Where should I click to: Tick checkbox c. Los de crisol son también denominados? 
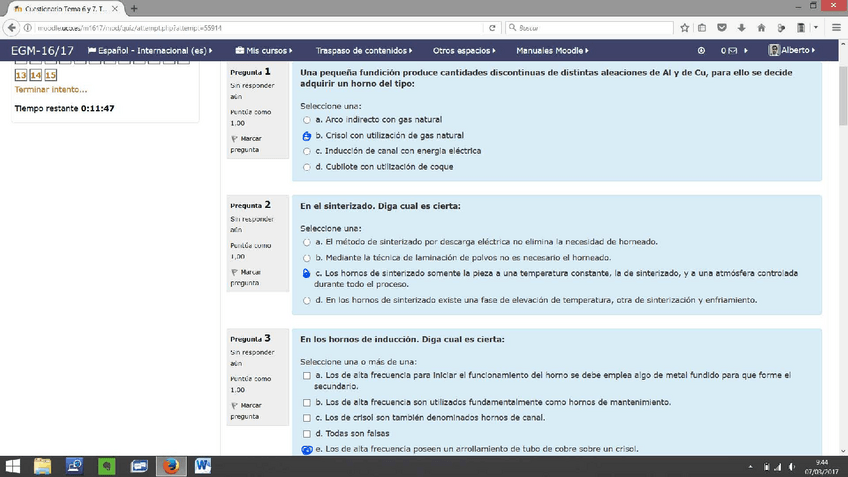[307, 418]
